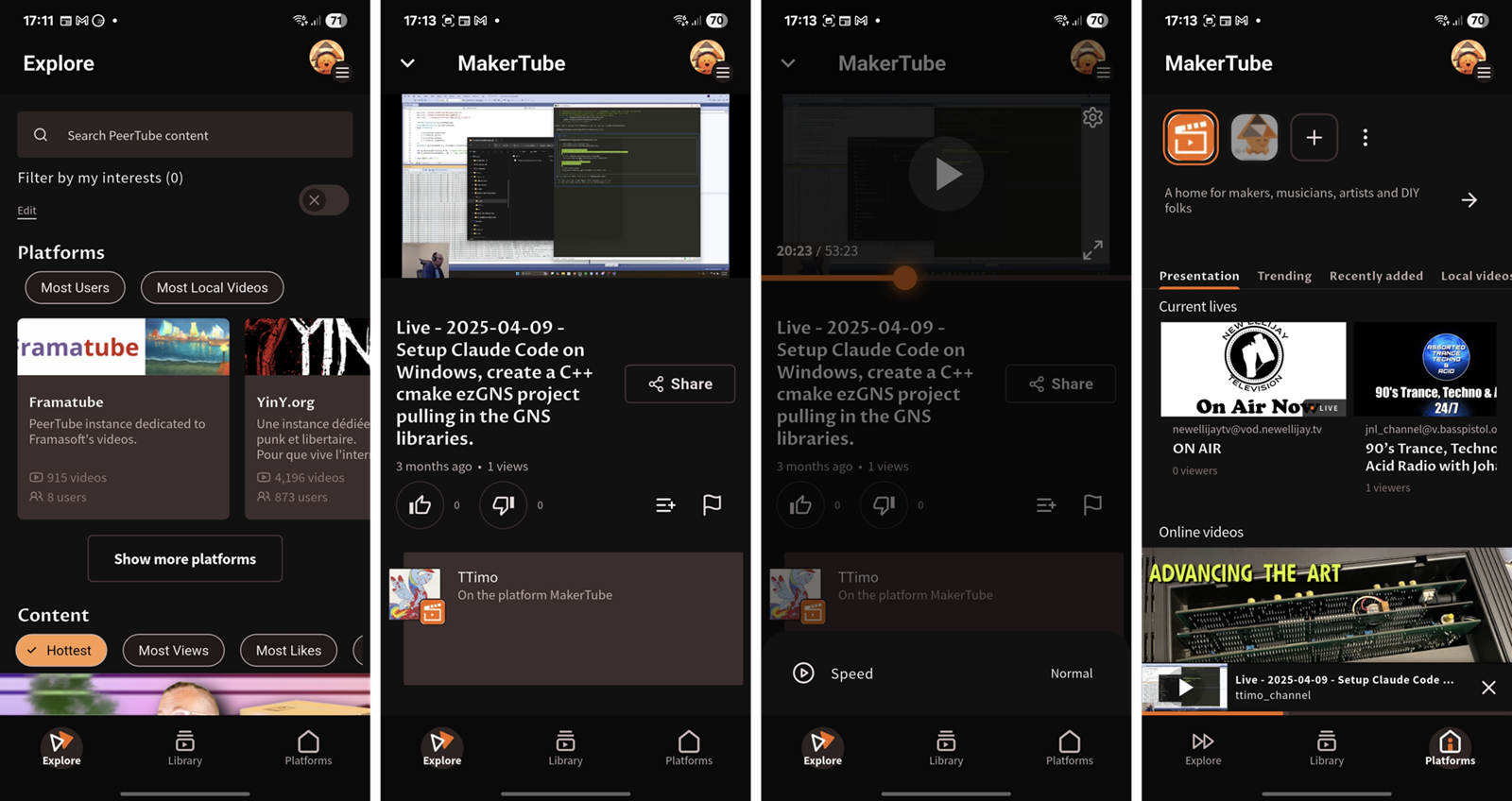
Task: Select the orange MakerTube platform icon
Action: pyautogui.click(x=1191, y=138)
